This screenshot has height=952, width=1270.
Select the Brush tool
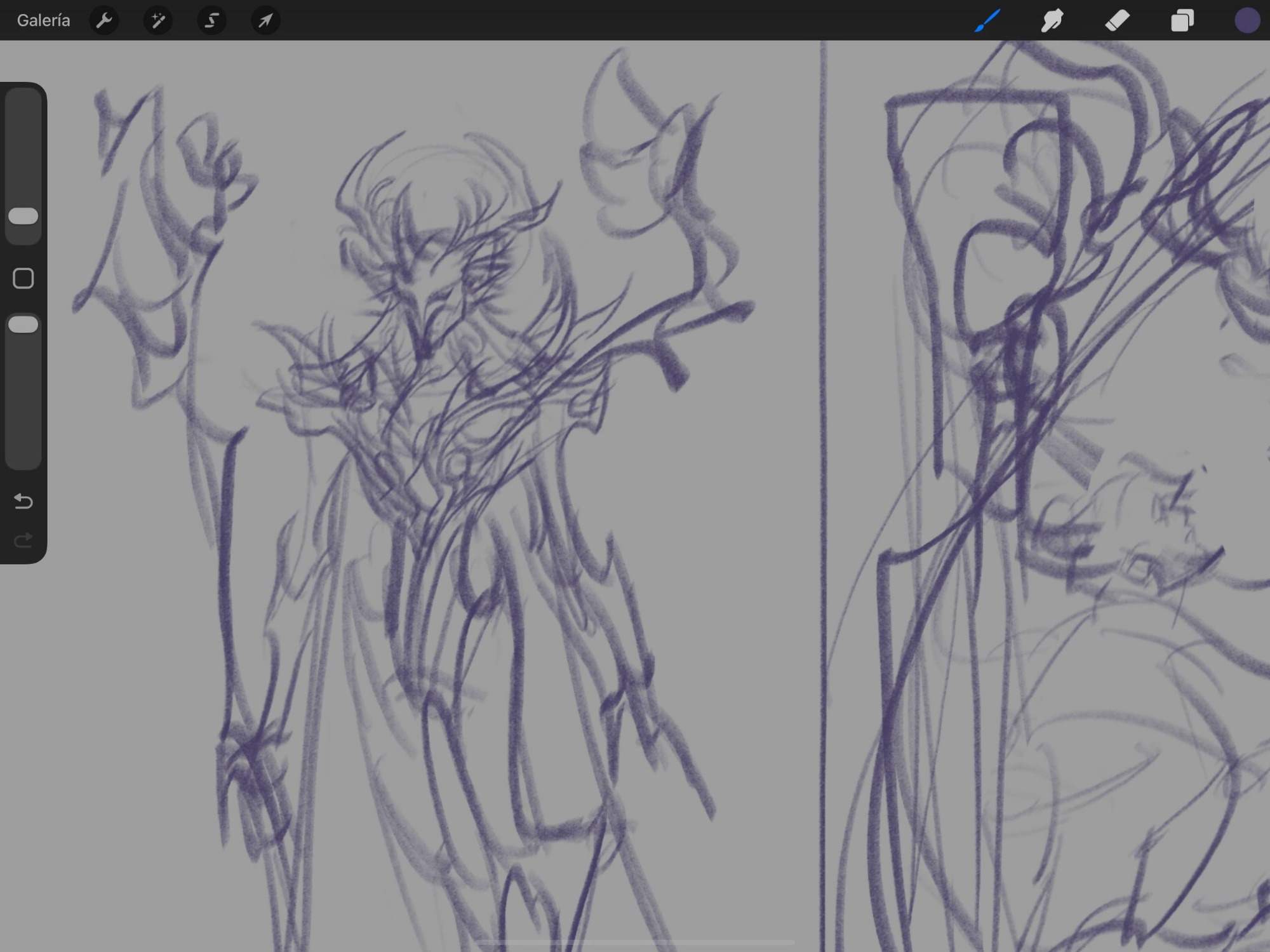(x=987, y=20)
